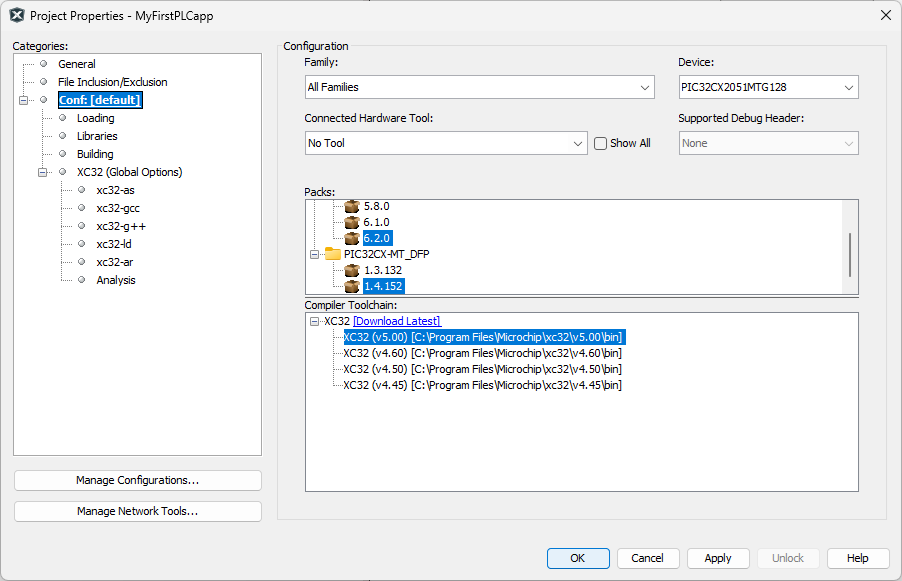The height and width of the screenshot is (581, 902).
Task: Open the Connected Hardware Tool dropdown
Action: click(x=577, y=143)
